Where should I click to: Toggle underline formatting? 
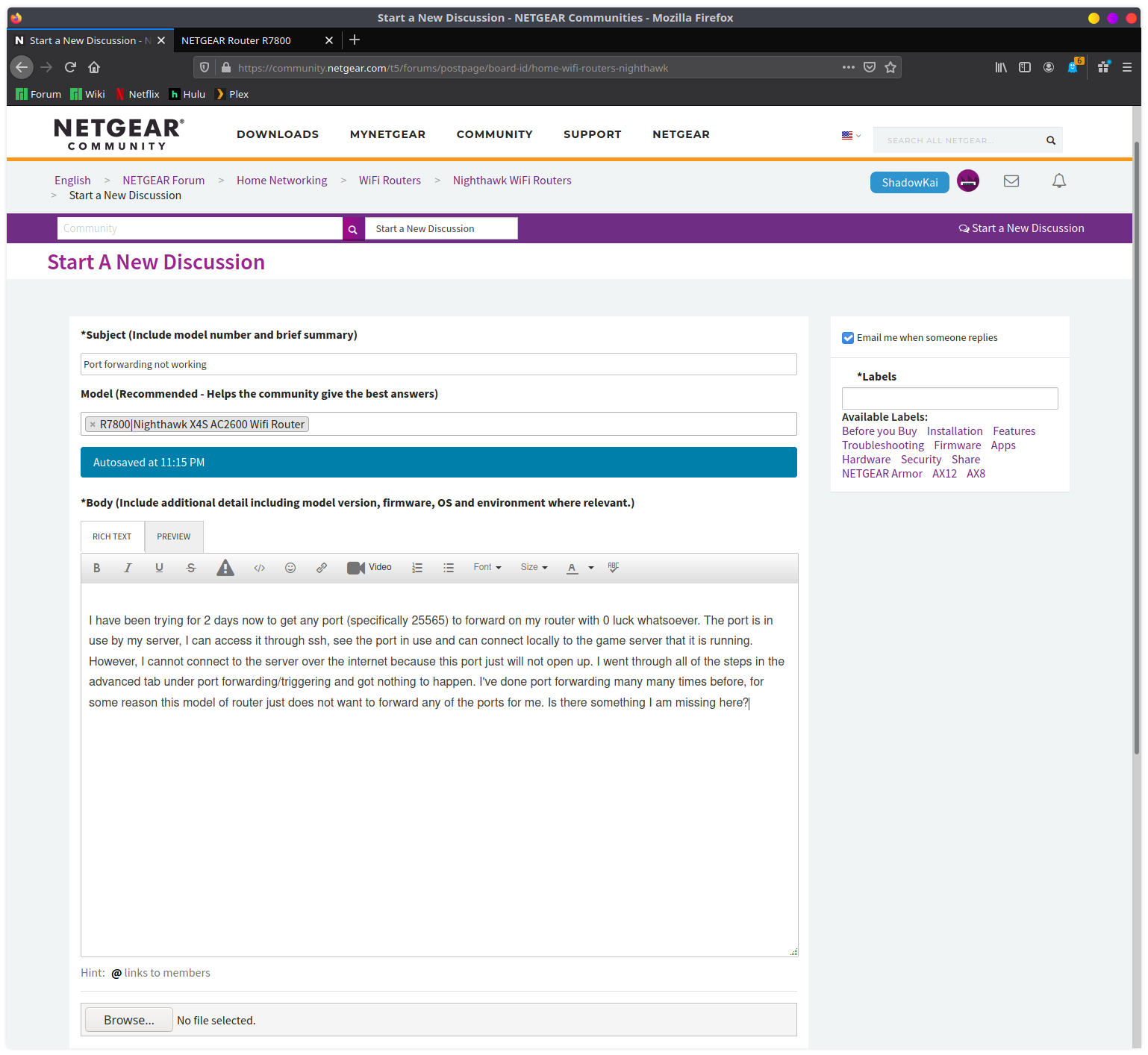(159, 568)
